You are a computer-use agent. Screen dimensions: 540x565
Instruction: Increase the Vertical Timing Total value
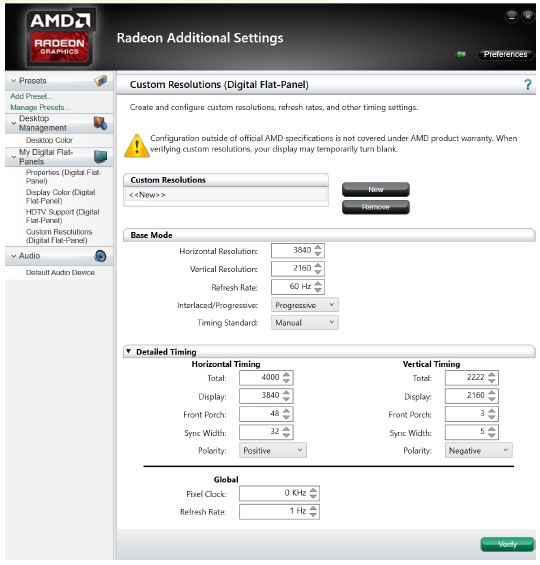[x=492, y=374]
